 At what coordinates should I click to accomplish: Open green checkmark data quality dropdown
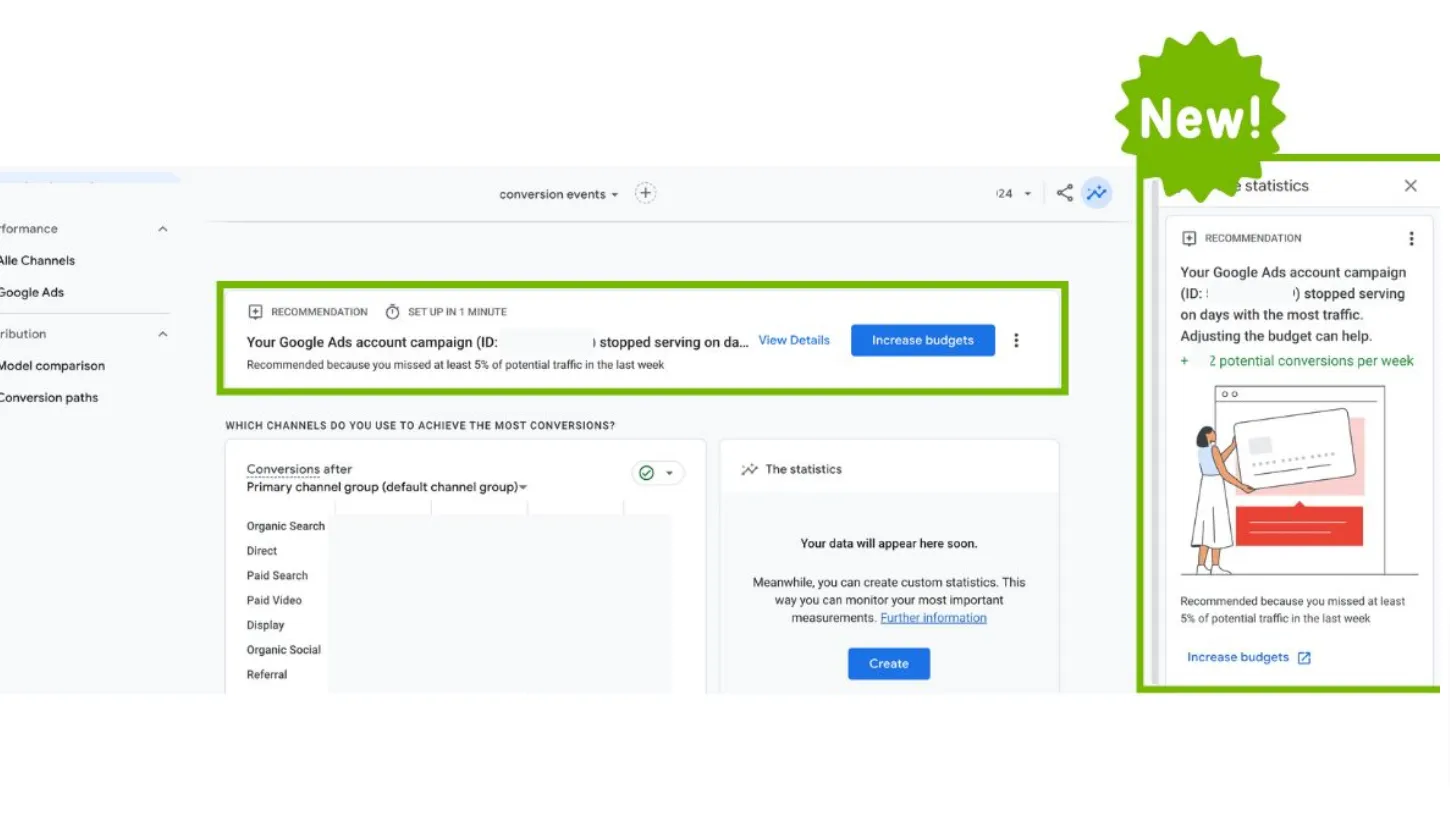pyautogui.click(x=658, y=473)
